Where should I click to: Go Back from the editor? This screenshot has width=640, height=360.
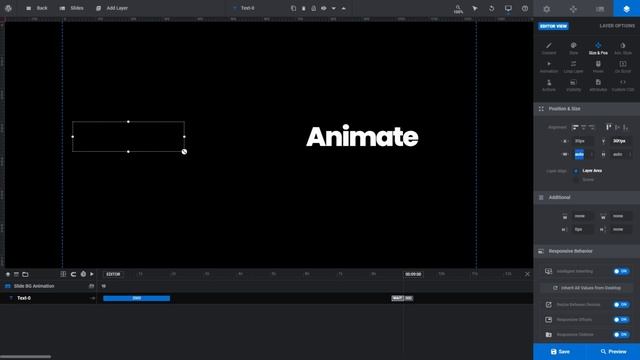pyautogui.click(x=37, y=8)
